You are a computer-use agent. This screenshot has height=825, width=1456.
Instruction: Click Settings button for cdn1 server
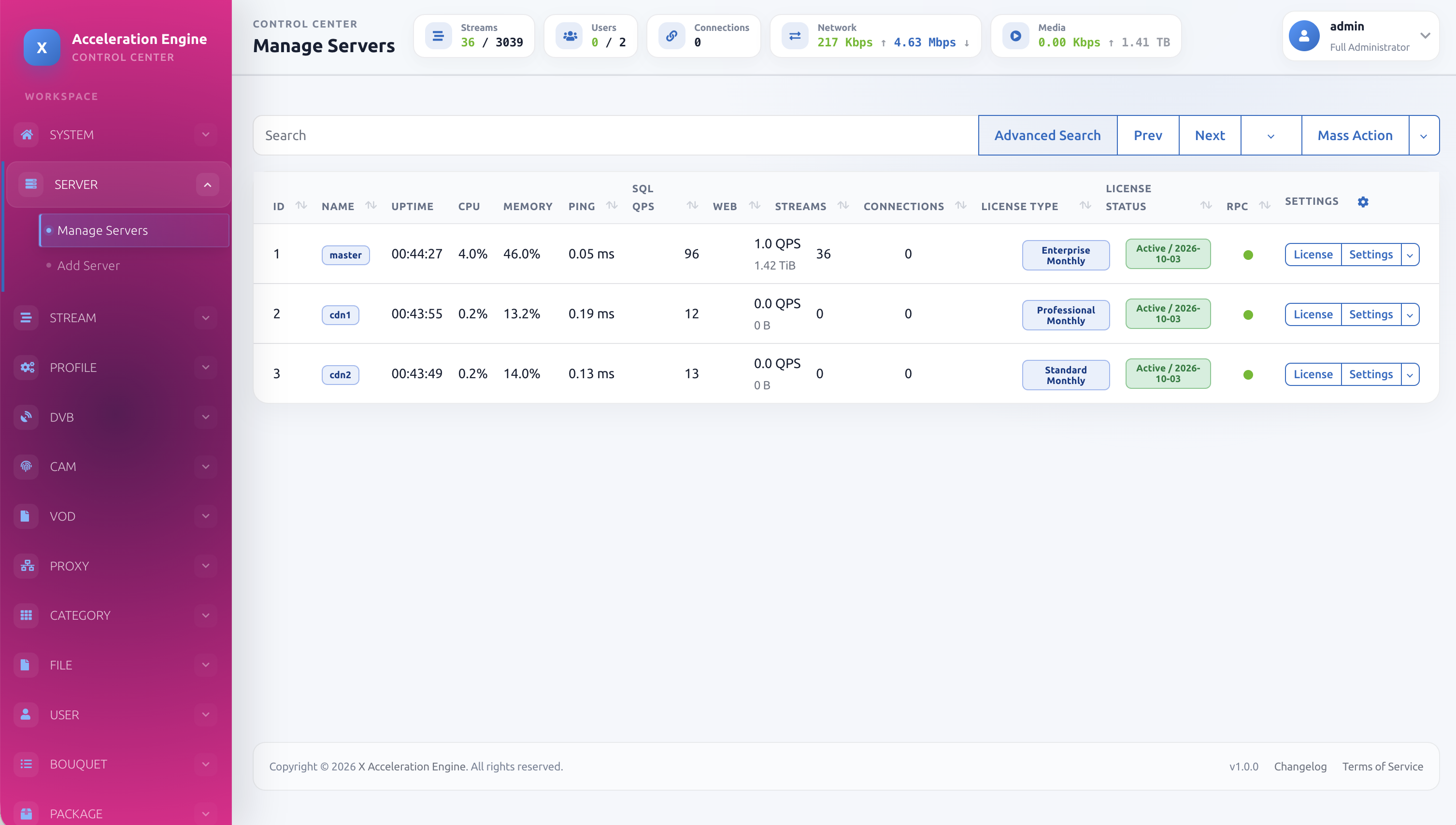coord(1370,315)
